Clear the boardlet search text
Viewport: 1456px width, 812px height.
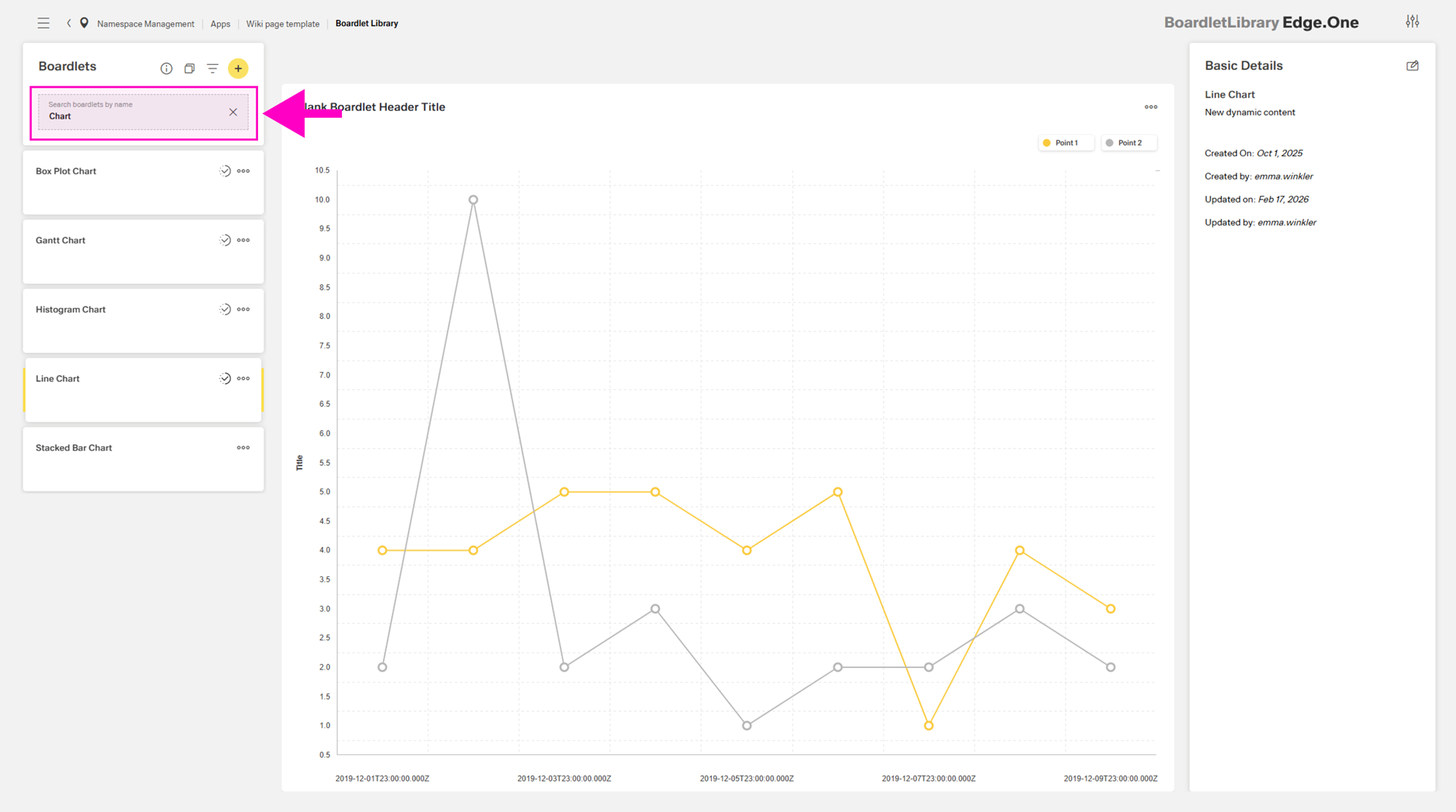click(x=233, y=112)
